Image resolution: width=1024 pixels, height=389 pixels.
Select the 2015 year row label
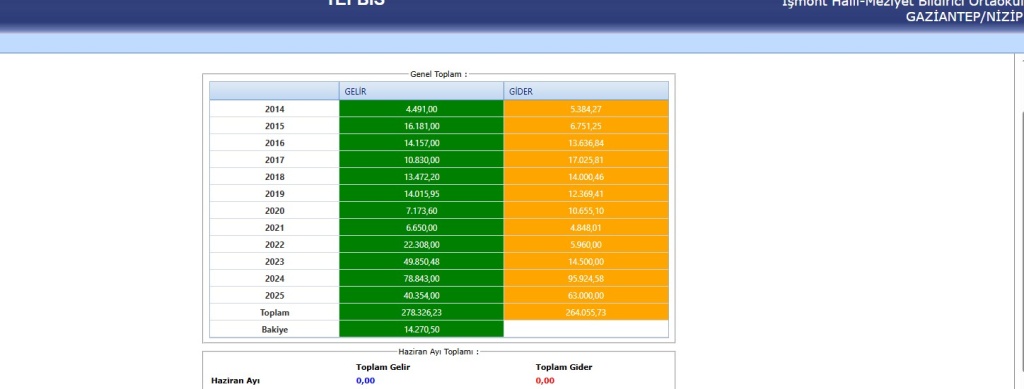click(x=274, y=126)
